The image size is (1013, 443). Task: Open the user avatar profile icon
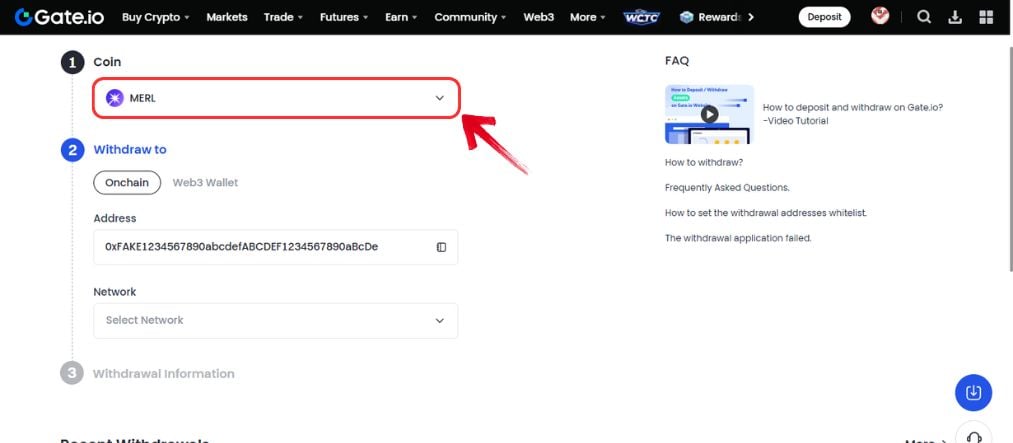click(880, 16)
